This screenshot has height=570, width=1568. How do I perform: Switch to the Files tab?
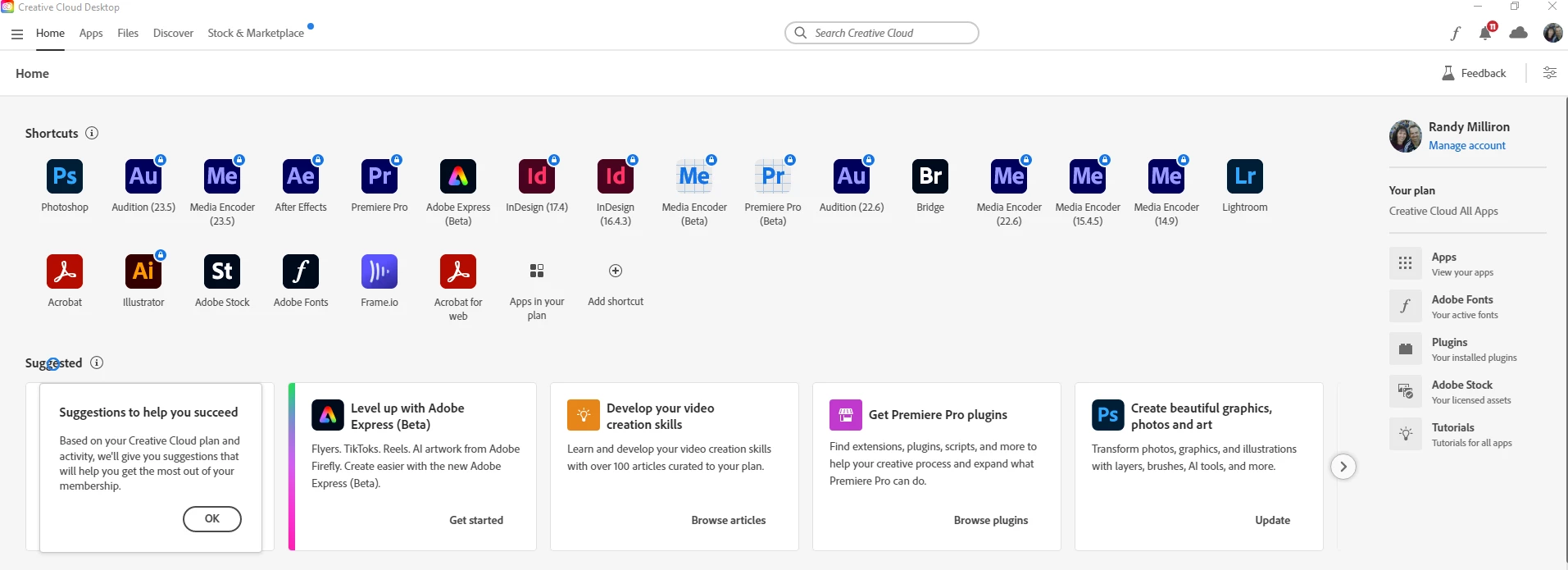tap(128, 33)
